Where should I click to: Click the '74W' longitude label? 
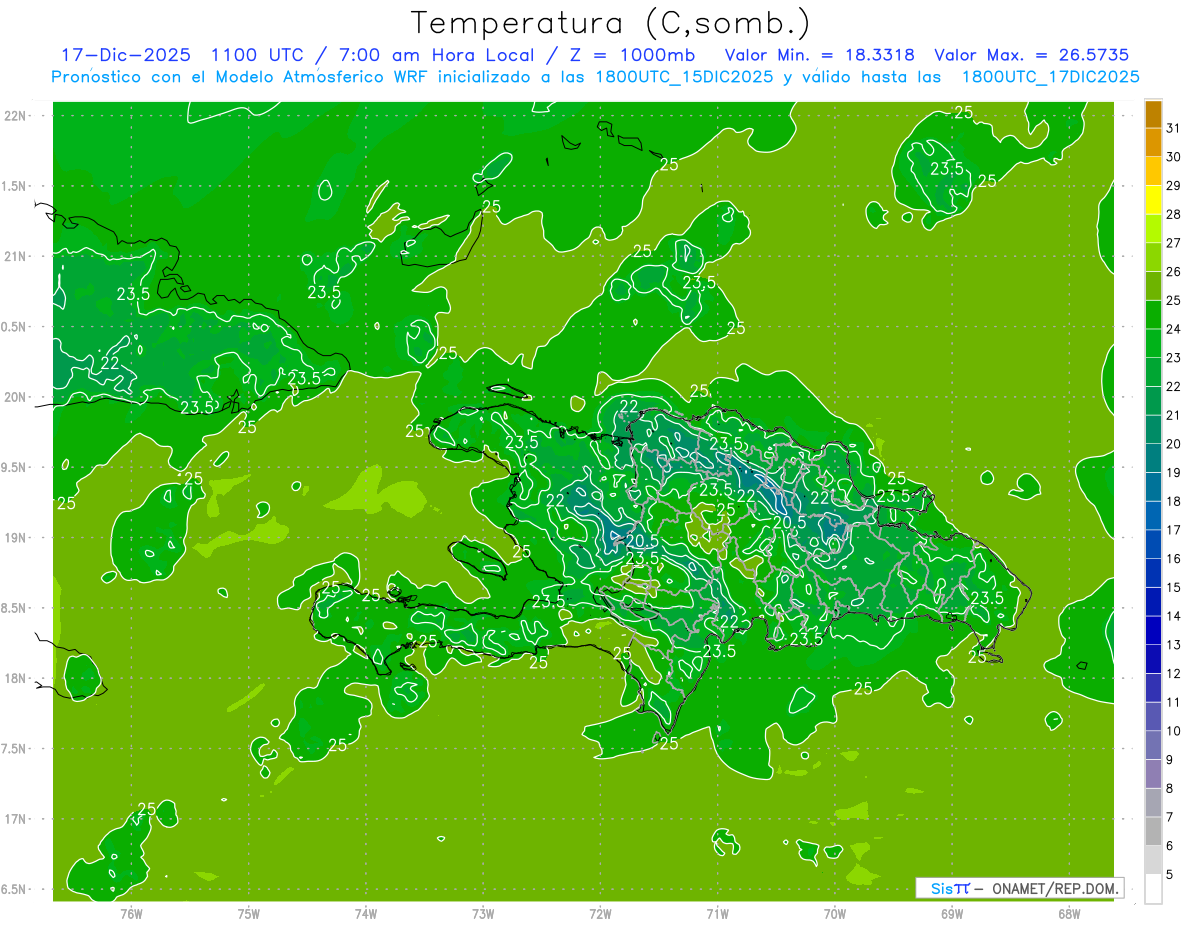(x=366, y=913)
